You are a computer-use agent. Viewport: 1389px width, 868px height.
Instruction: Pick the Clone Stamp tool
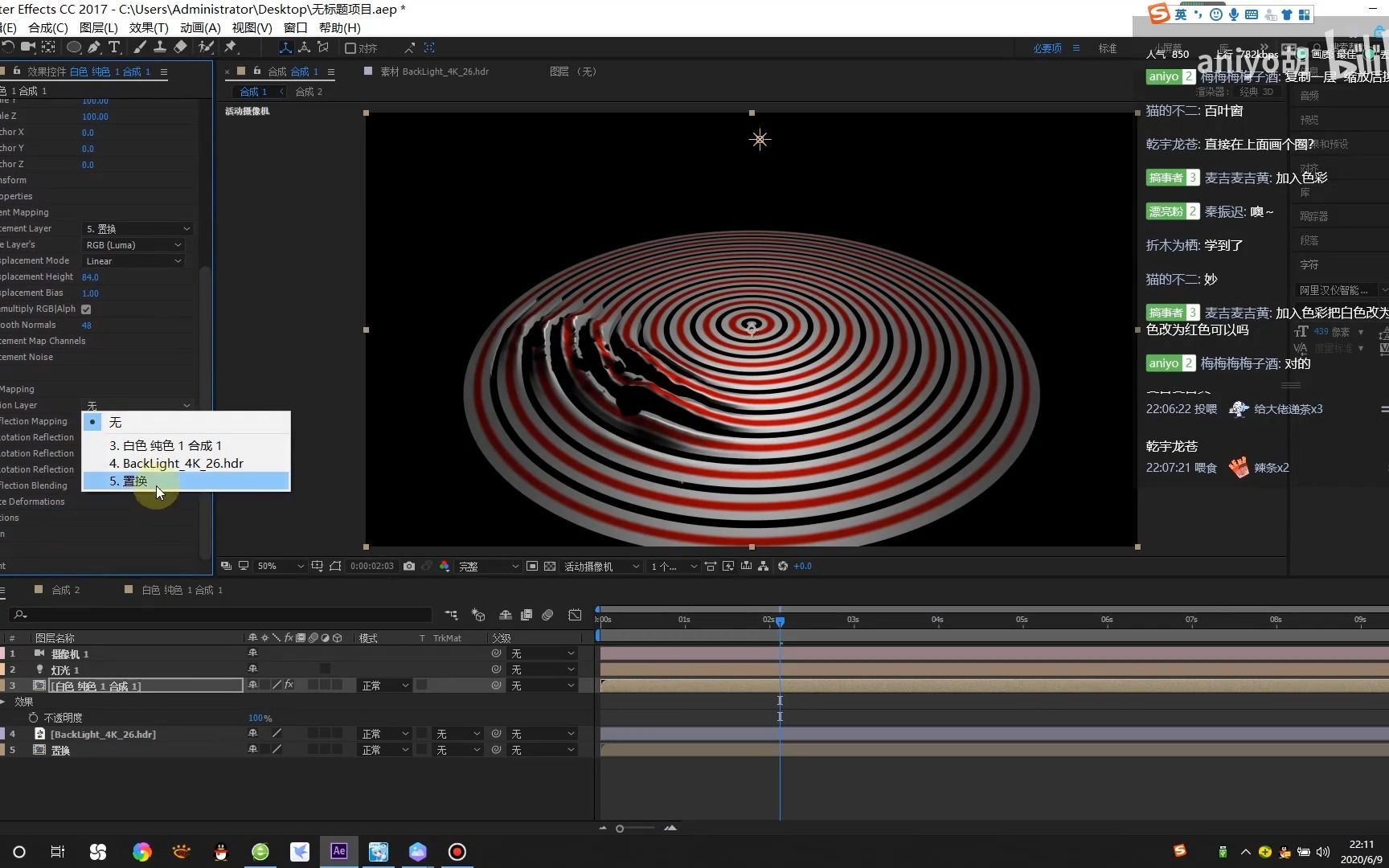pyautogui.click(x=160, y=47)
